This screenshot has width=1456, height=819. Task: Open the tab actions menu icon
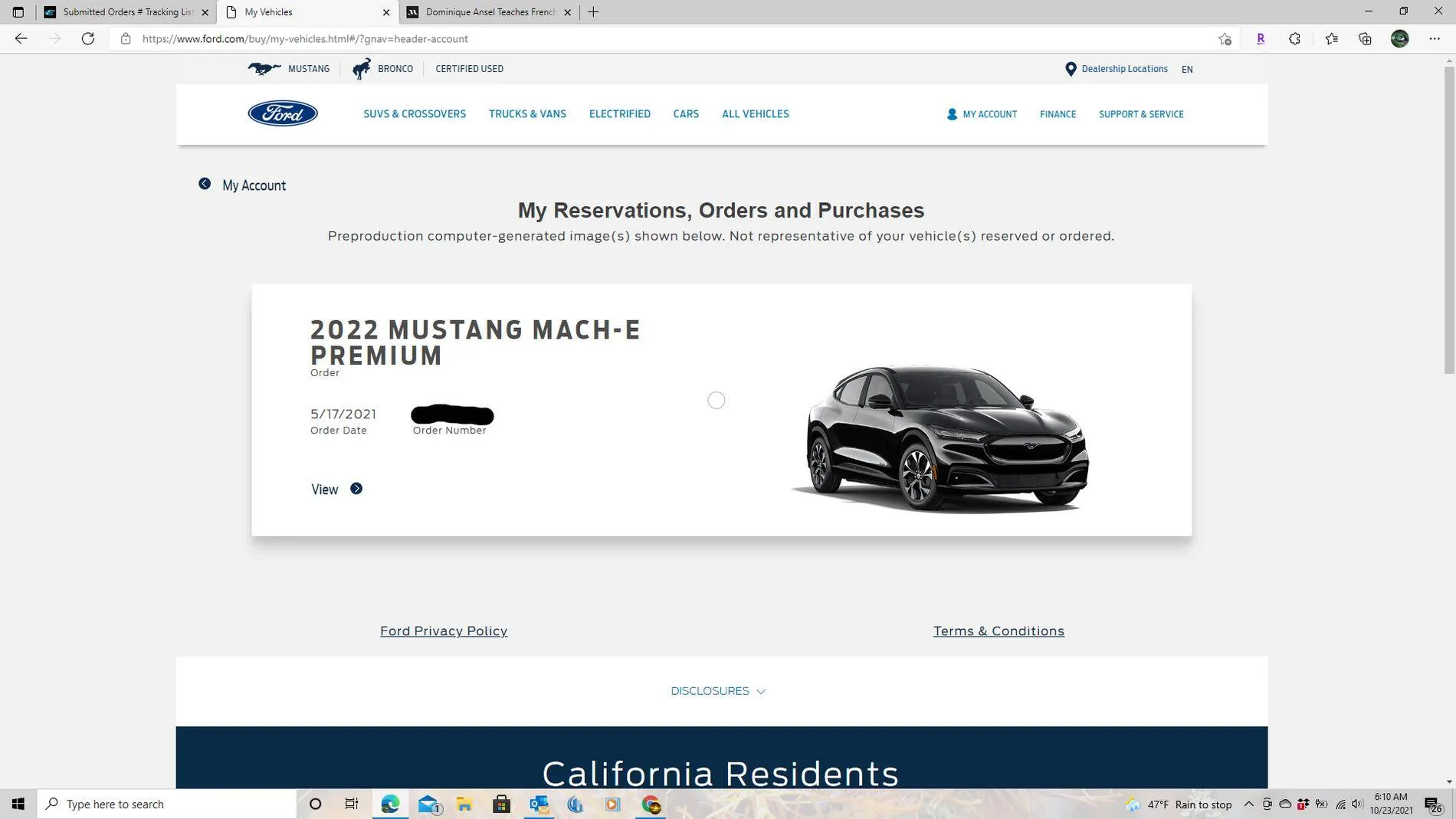coord(18,11)
